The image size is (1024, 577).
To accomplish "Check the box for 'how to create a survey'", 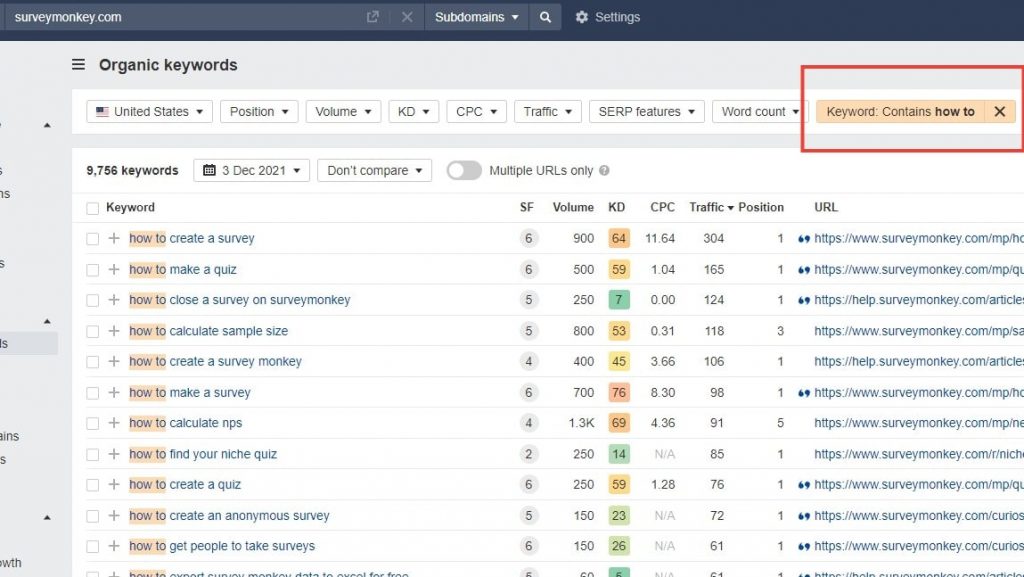I will coord(93,239).
